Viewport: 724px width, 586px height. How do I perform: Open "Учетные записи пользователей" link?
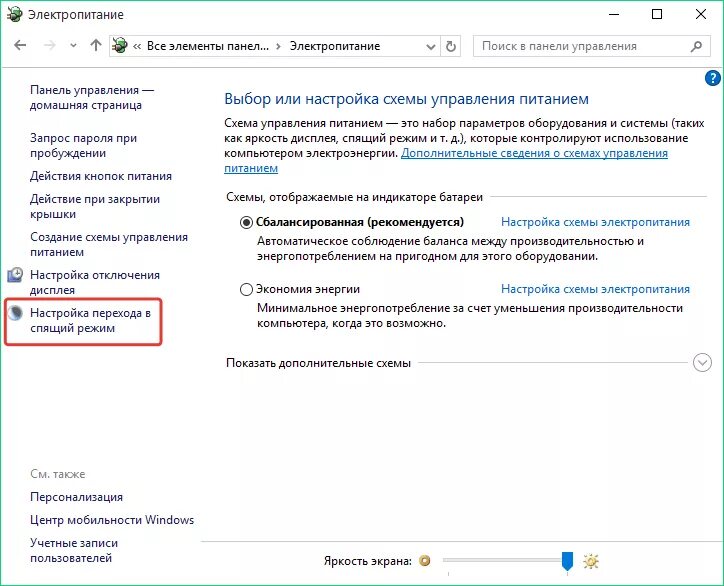point(74,550)
